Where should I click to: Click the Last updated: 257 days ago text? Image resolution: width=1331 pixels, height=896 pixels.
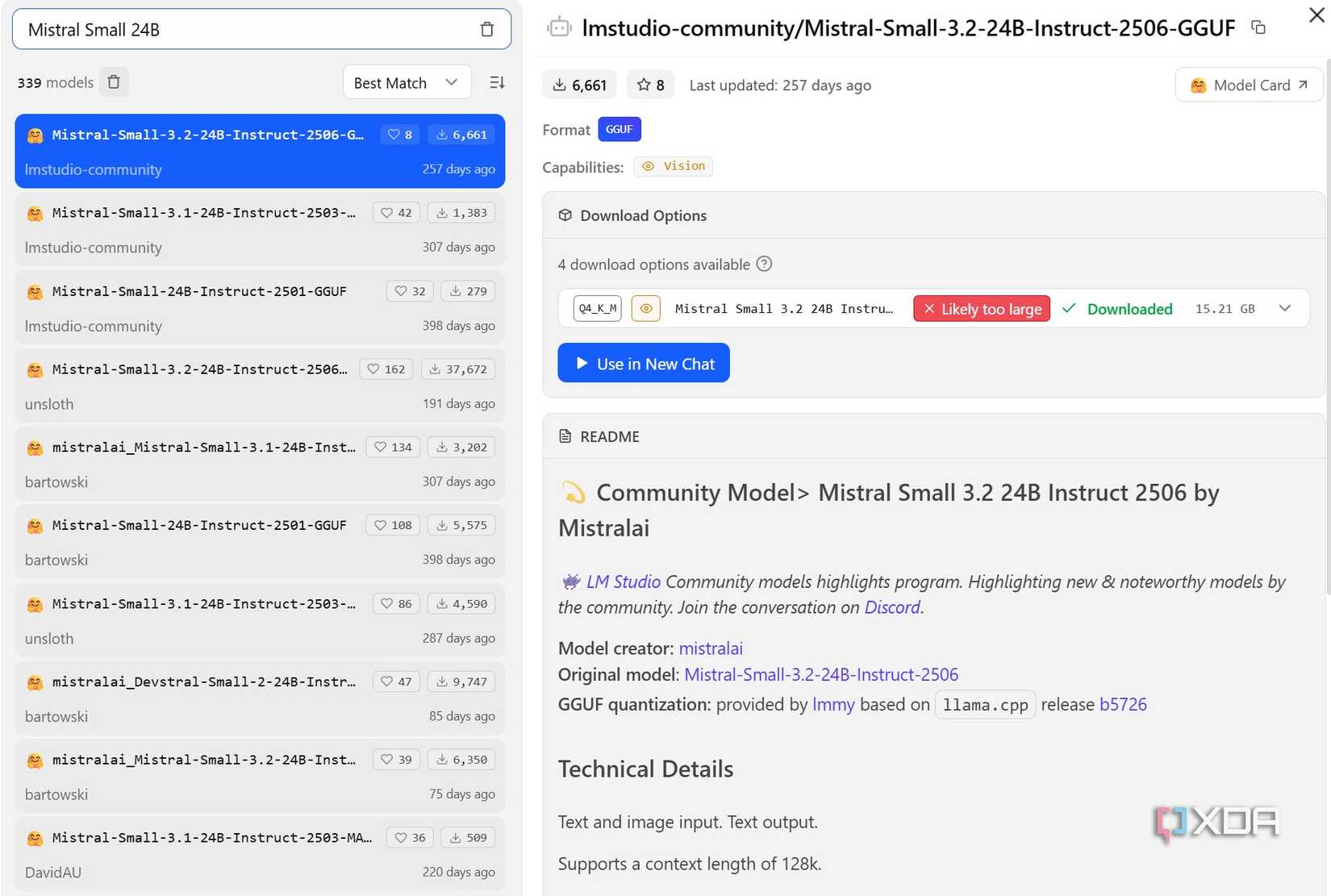click(780, 85)
